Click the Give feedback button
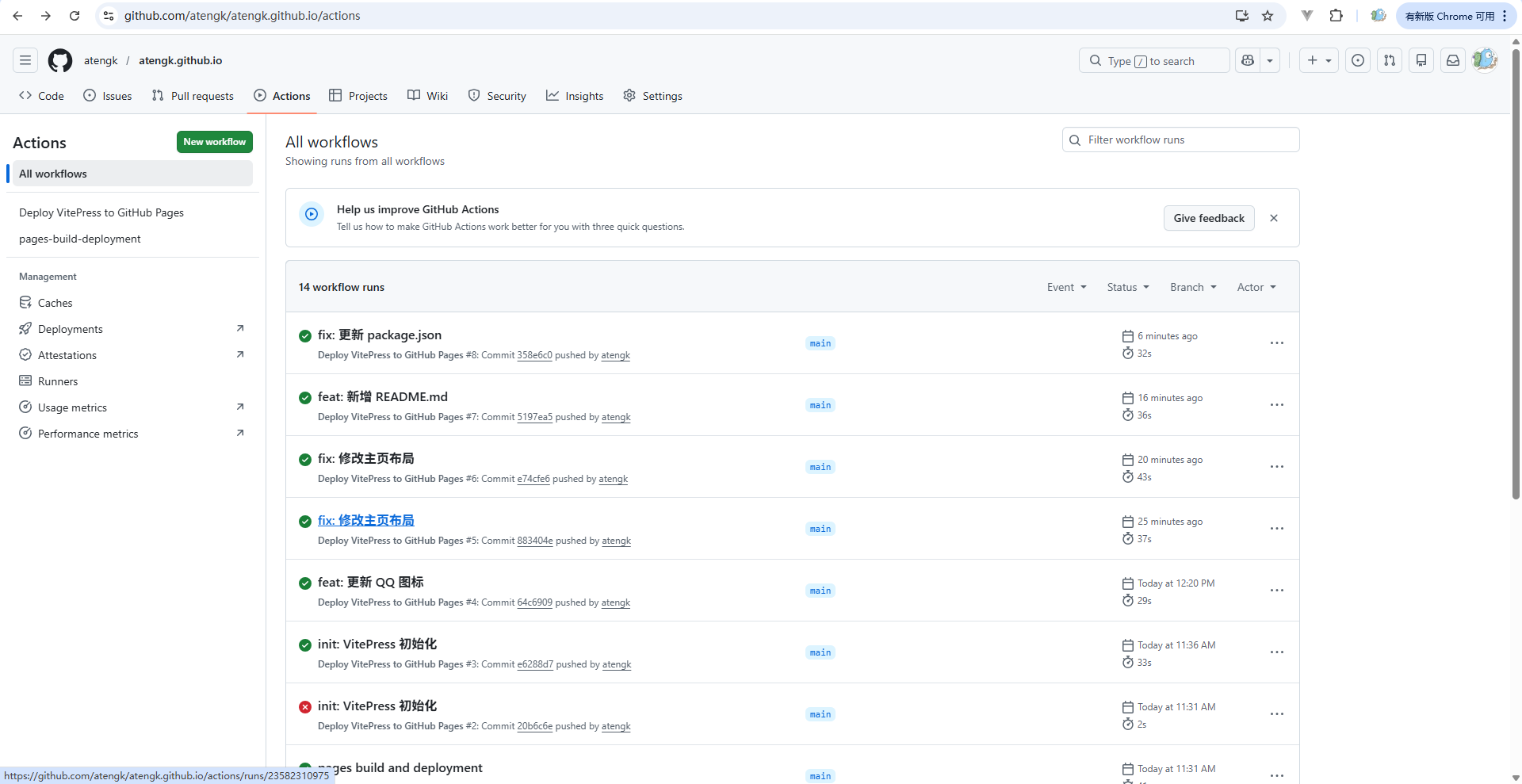1522x784 pixels. tap(1208, 218)
